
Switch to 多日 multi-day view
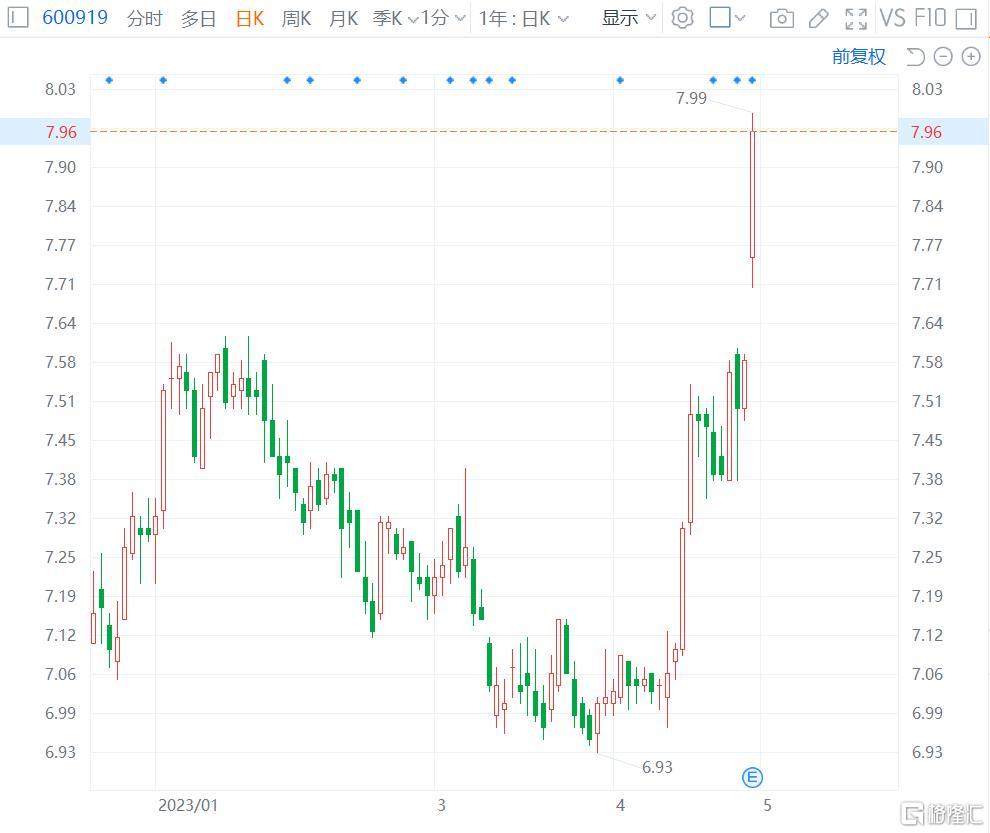tap(198, 18)
